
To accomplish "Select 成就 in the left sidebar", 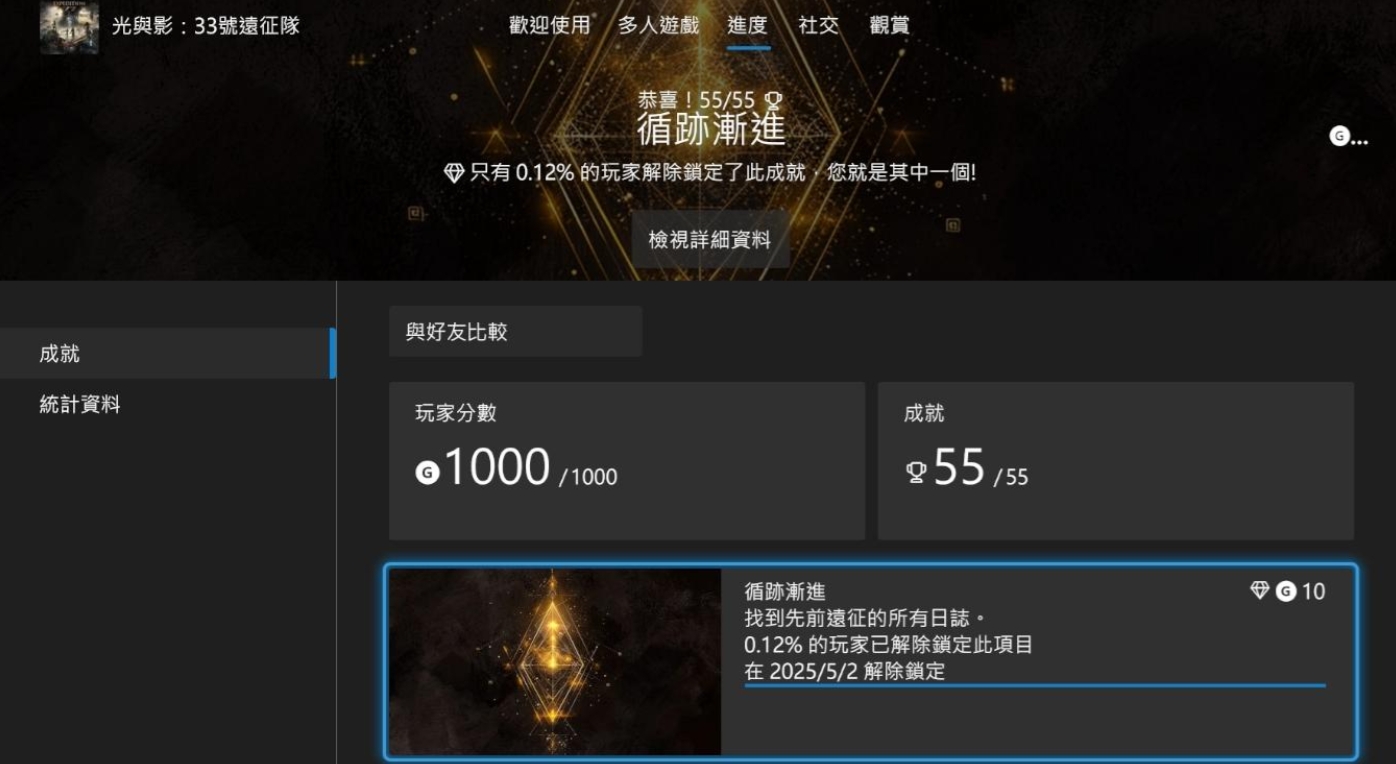I will 168,354.
